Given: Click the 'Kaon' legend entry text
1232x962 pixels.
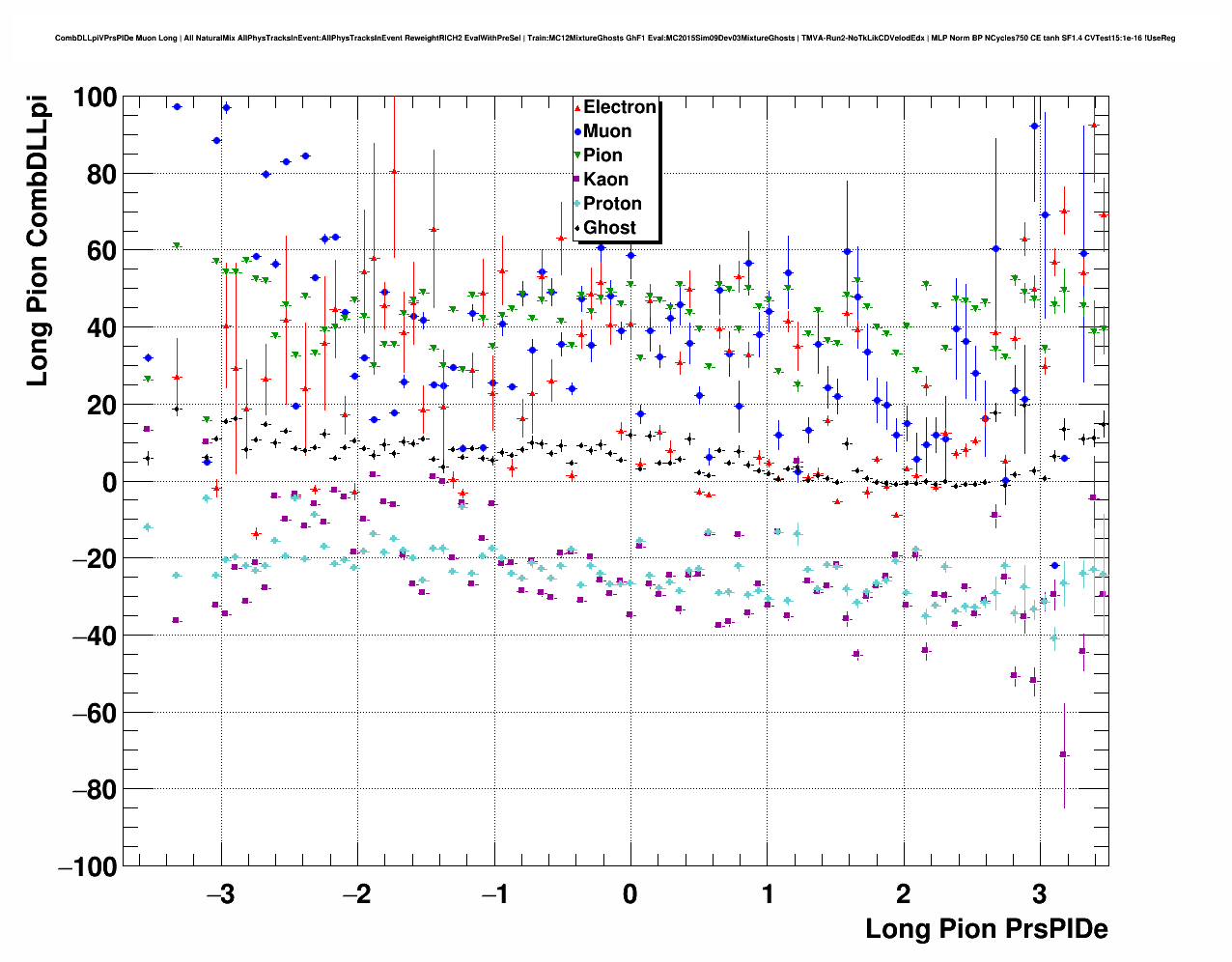Looking at the screenshot, I should point(605,180).
